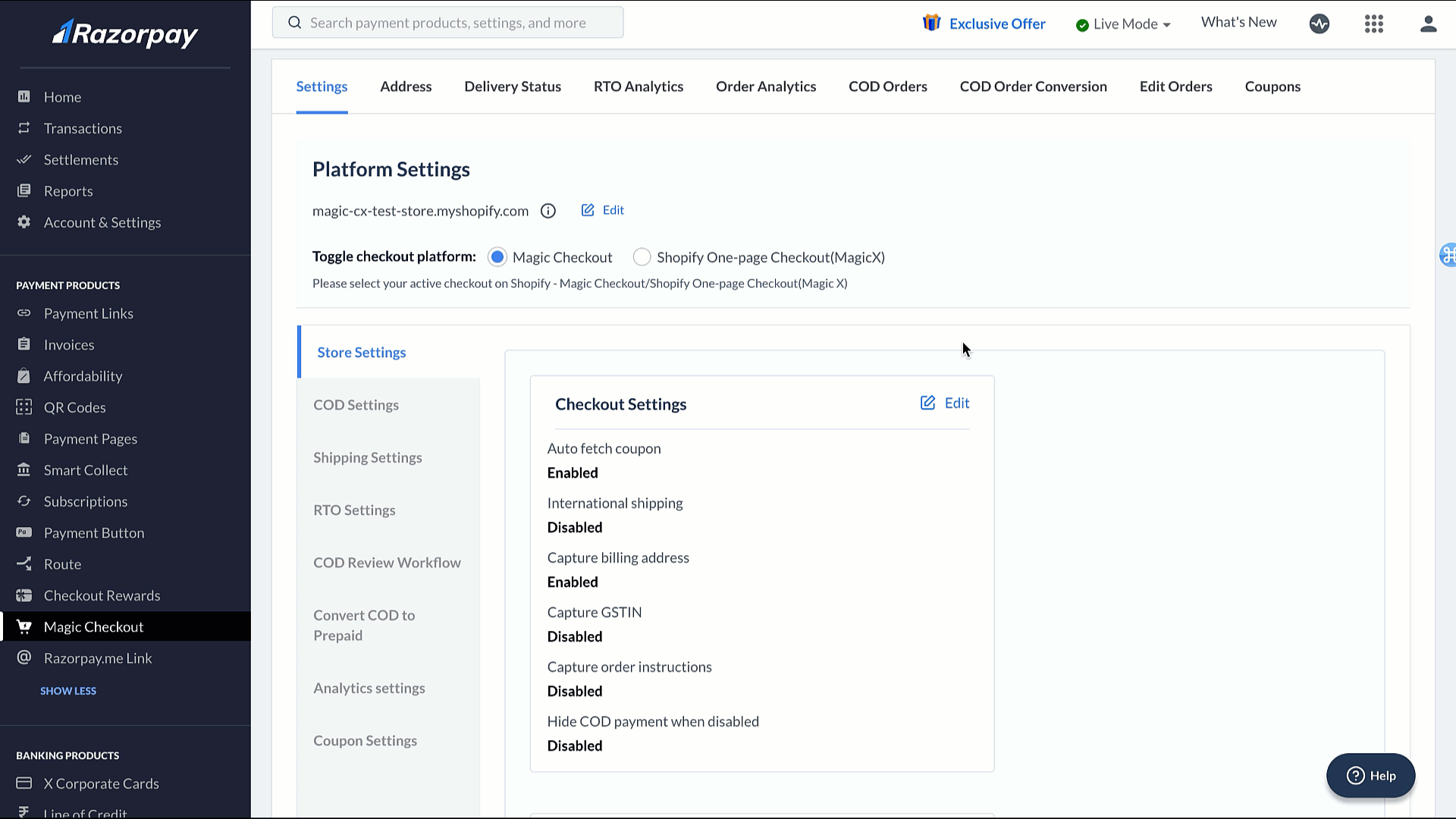Viewport: 1456px width, 819px height.
Task: Open Transactions section in sidebar
Action: 82,128
